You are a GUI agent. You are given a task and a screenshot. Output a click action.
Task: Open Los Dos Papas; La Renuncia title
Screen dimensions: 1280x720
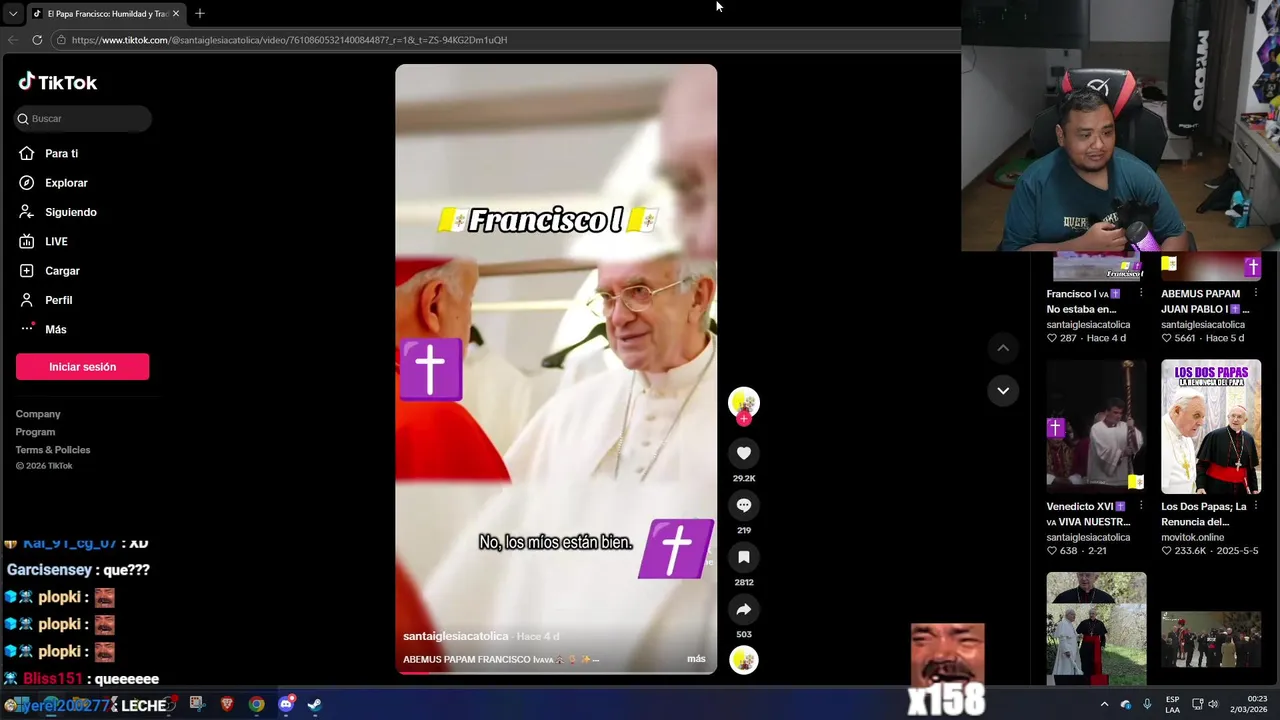point(1204,514)
